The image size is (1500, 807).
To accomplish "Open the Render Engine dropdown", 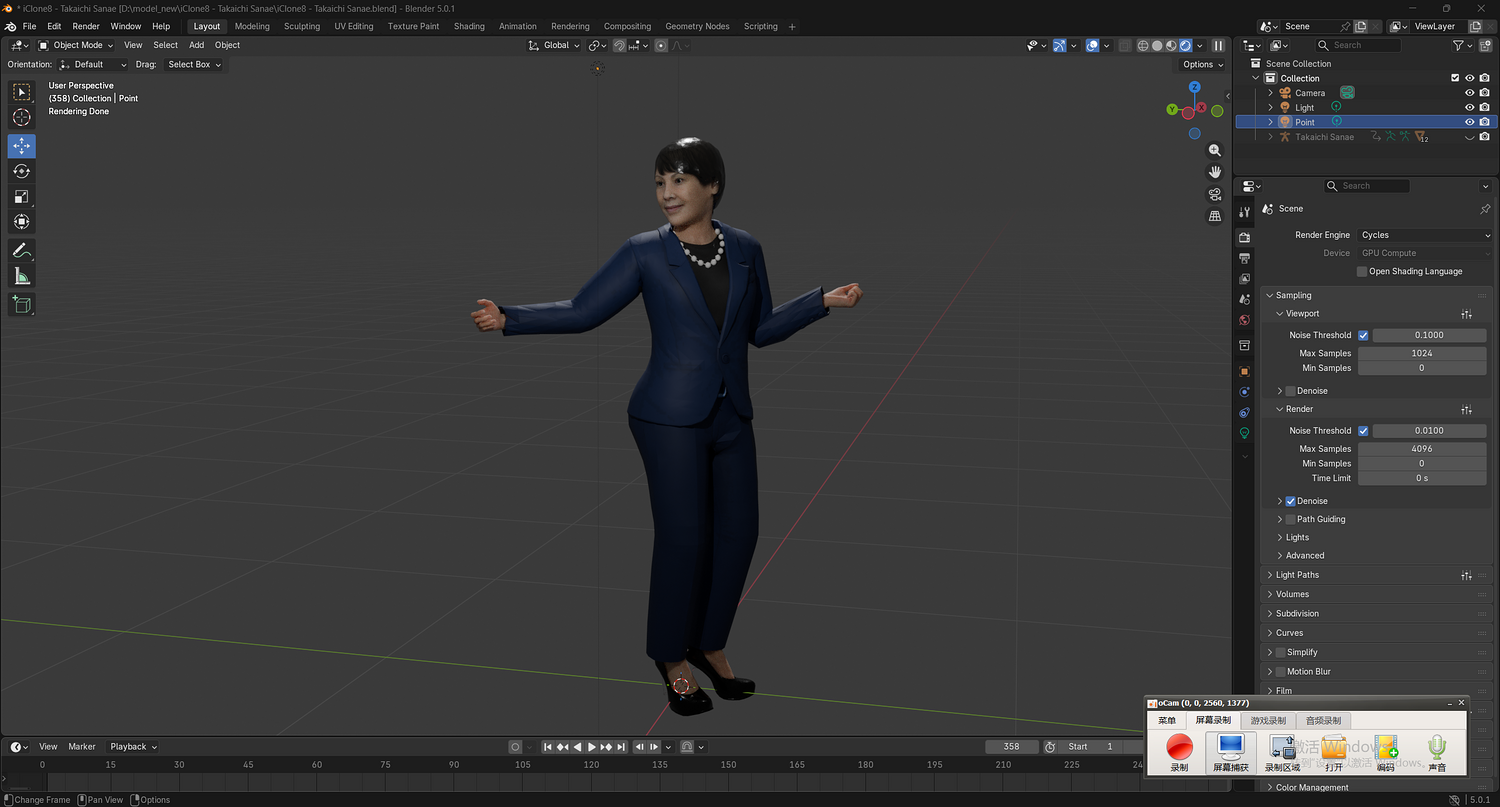I will [1424, 235].
